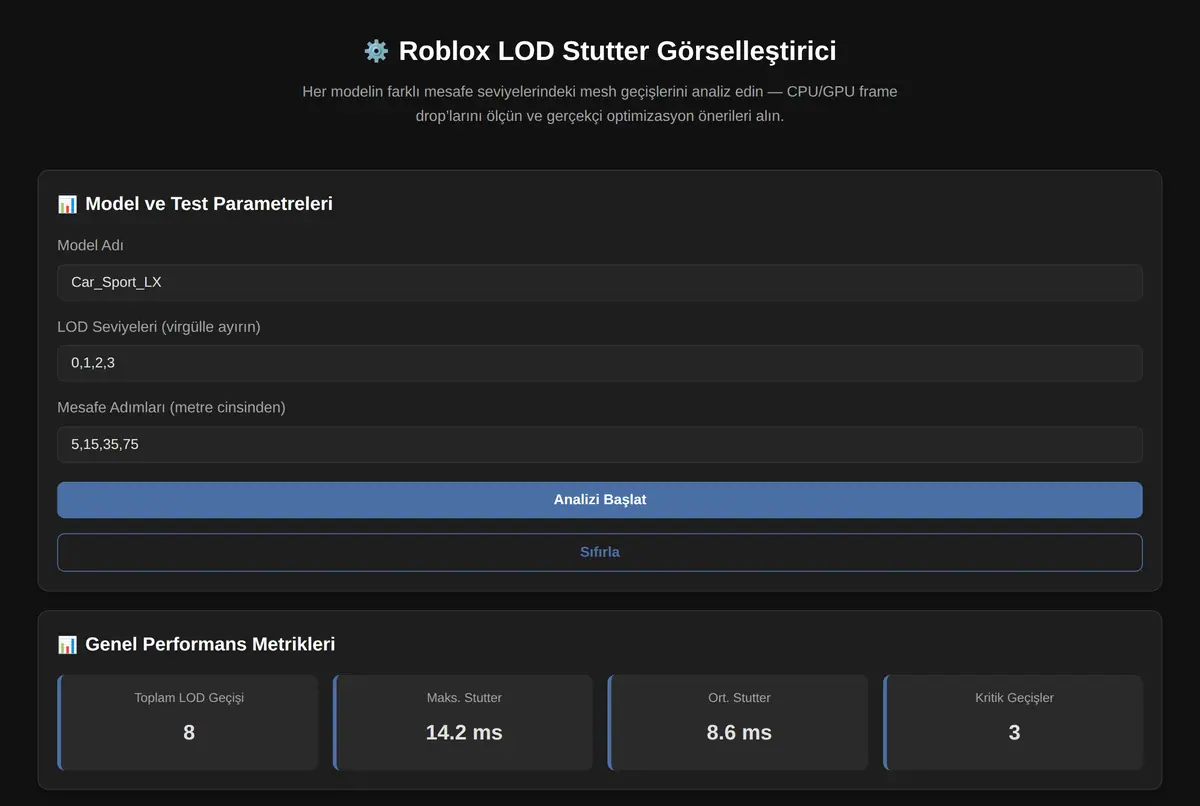The height and width of the screenshot is (806, 1200).
Task: Click the gear icon beside the page title
Action: click(376, 51)
